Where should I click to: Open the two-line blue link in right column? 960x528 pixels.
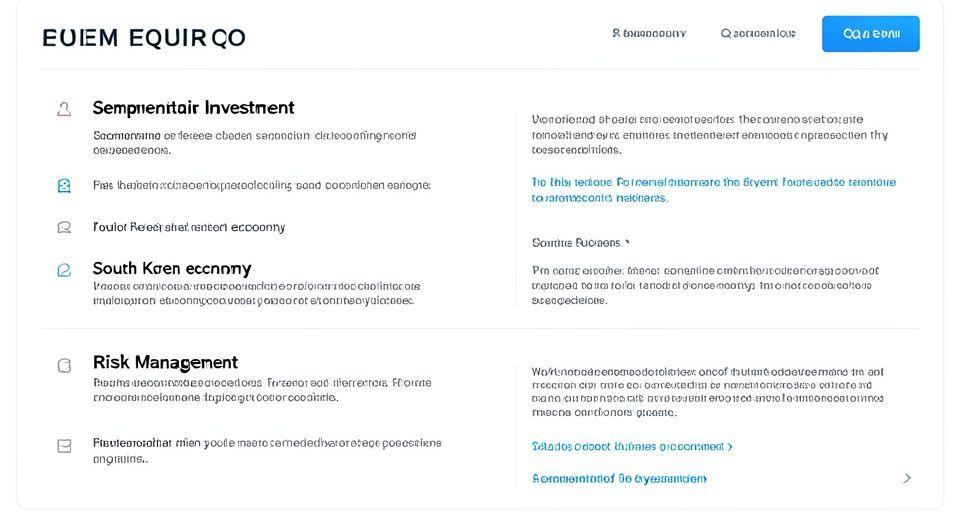pyautogui.click(x=712, y=190)
